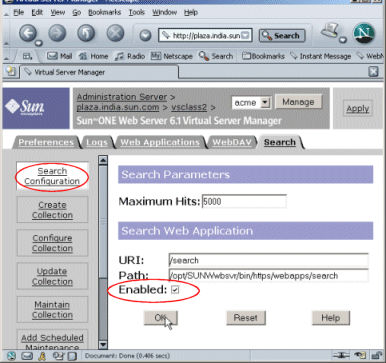Open the File menu

click(x=19, y=12)
